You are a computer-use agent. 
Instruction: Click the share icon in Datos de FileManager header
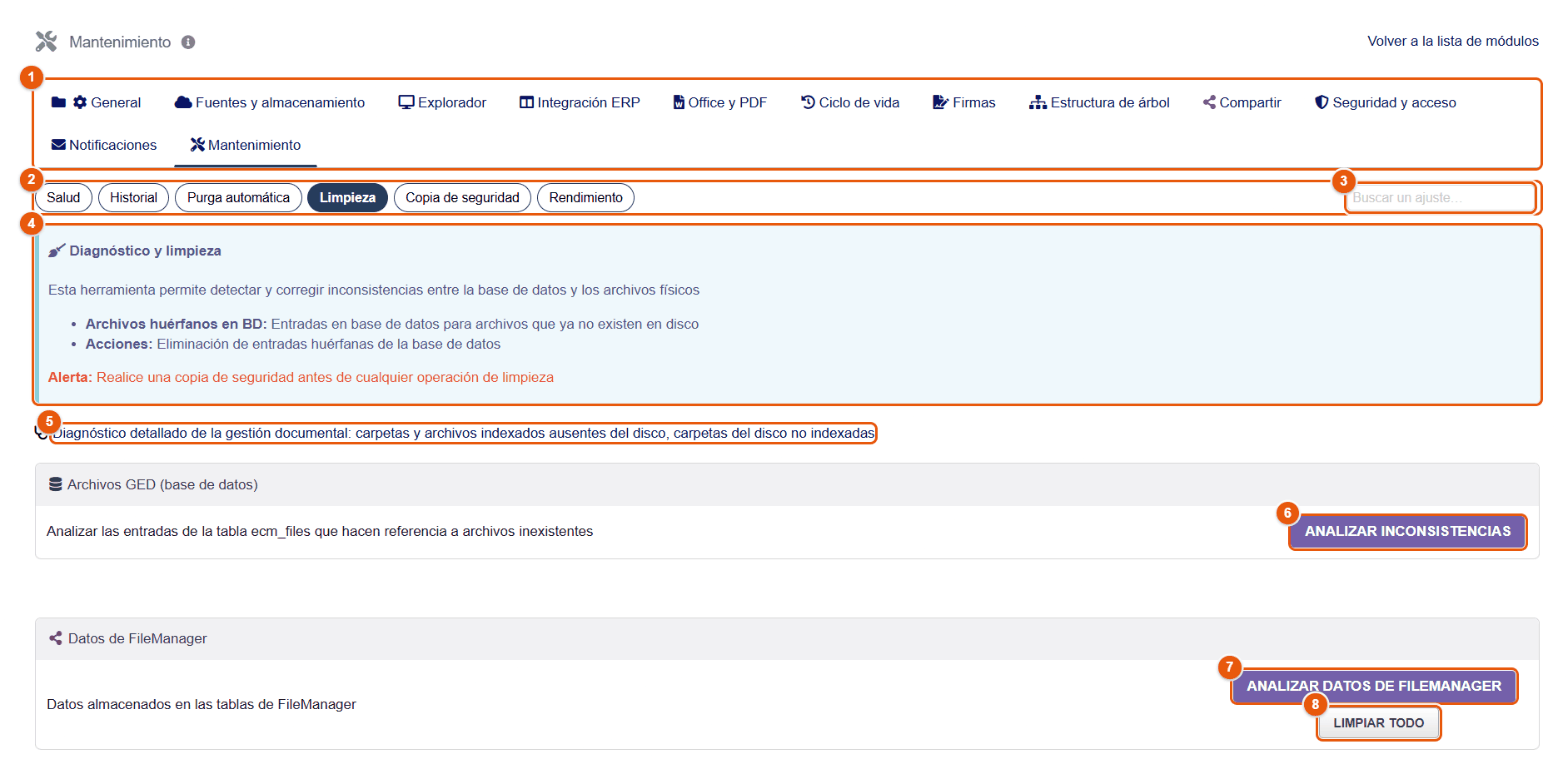[x=55, y=638]
